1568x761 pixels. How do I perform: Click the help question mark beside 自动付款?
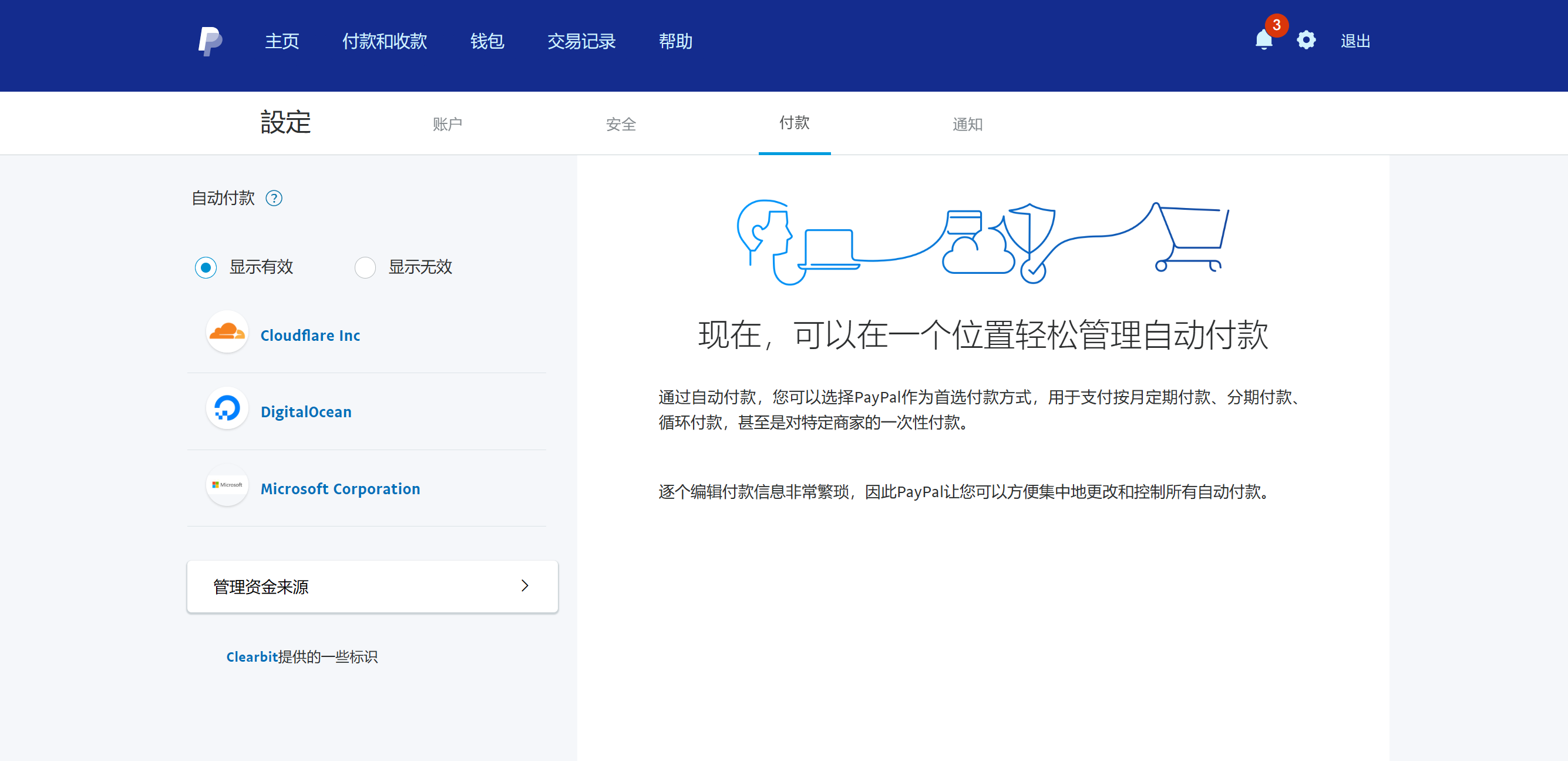(274, 199)
